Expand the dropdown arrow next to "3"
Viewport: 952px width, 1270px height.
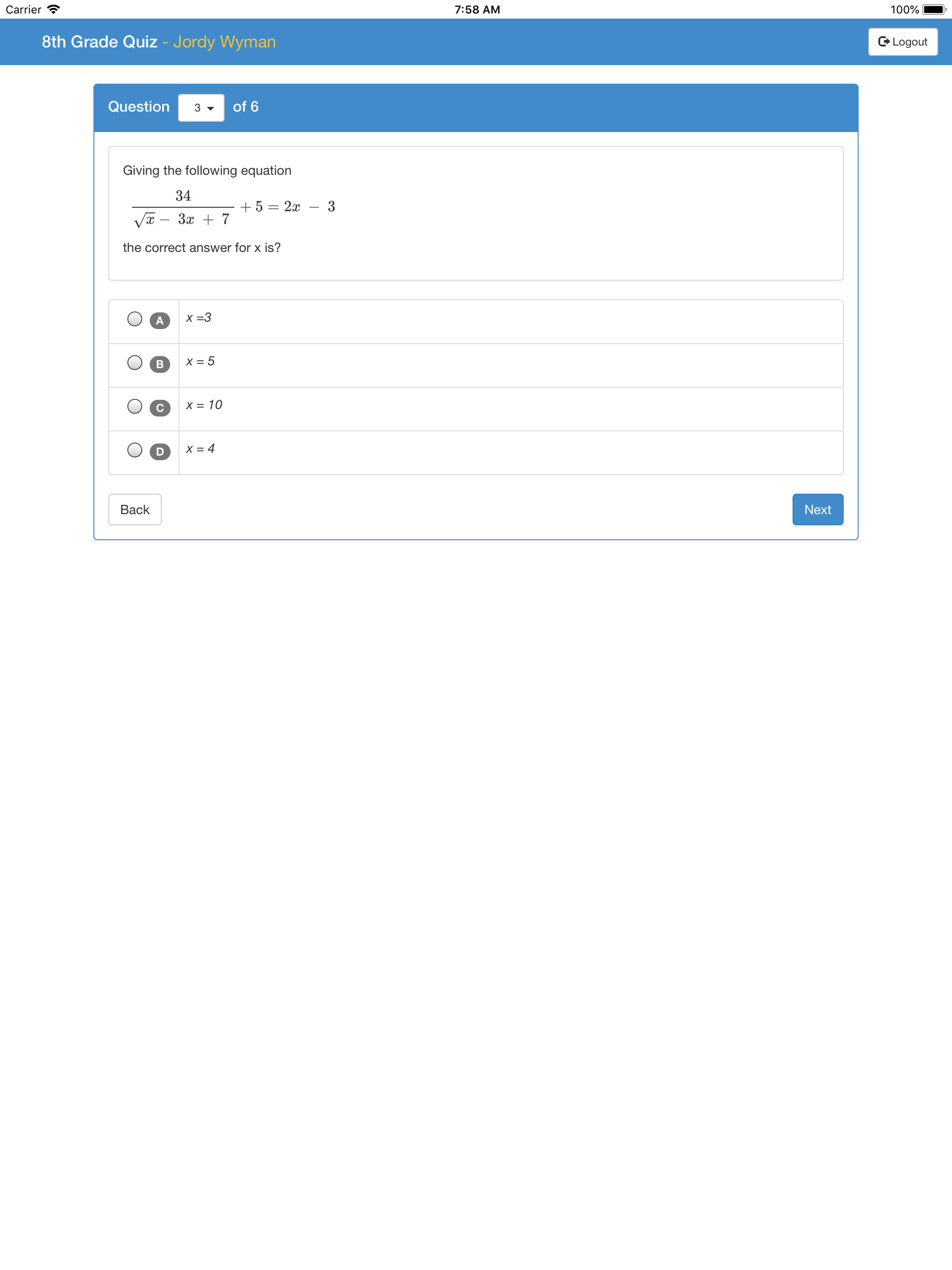pos(210,107)
